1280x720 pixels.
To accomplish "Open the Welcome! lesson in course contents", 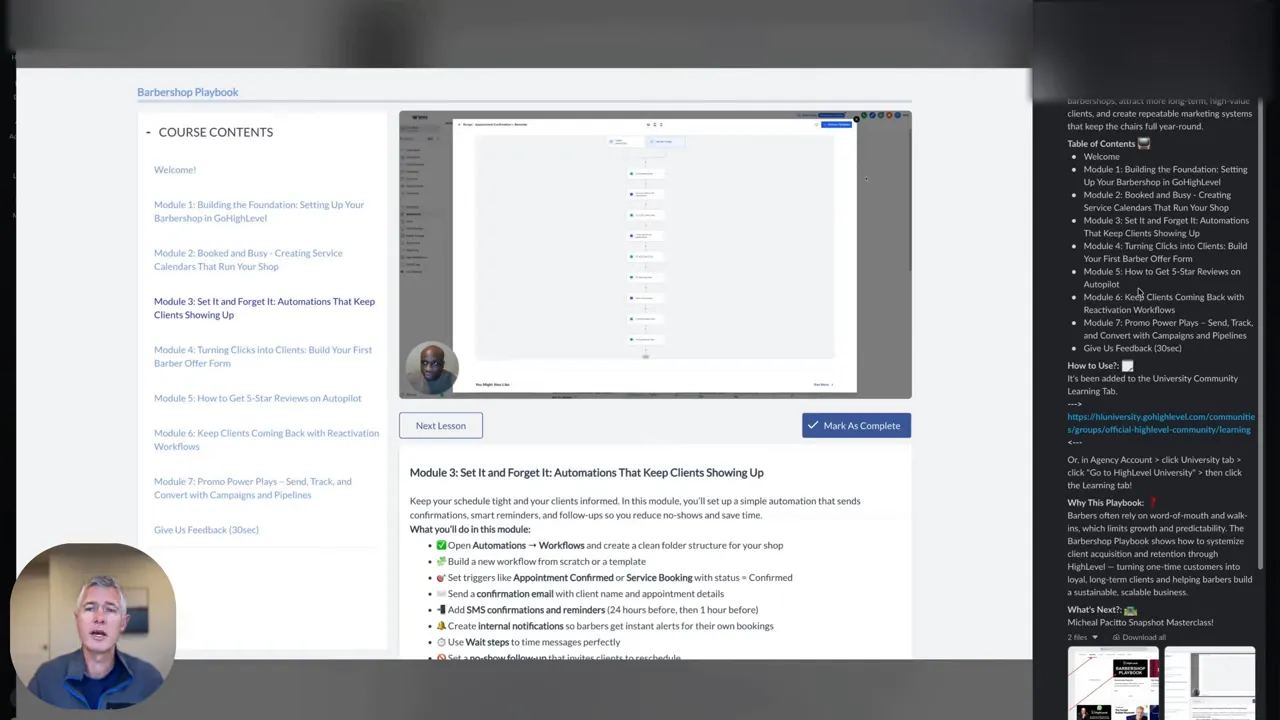I will [x=175, y=170].
